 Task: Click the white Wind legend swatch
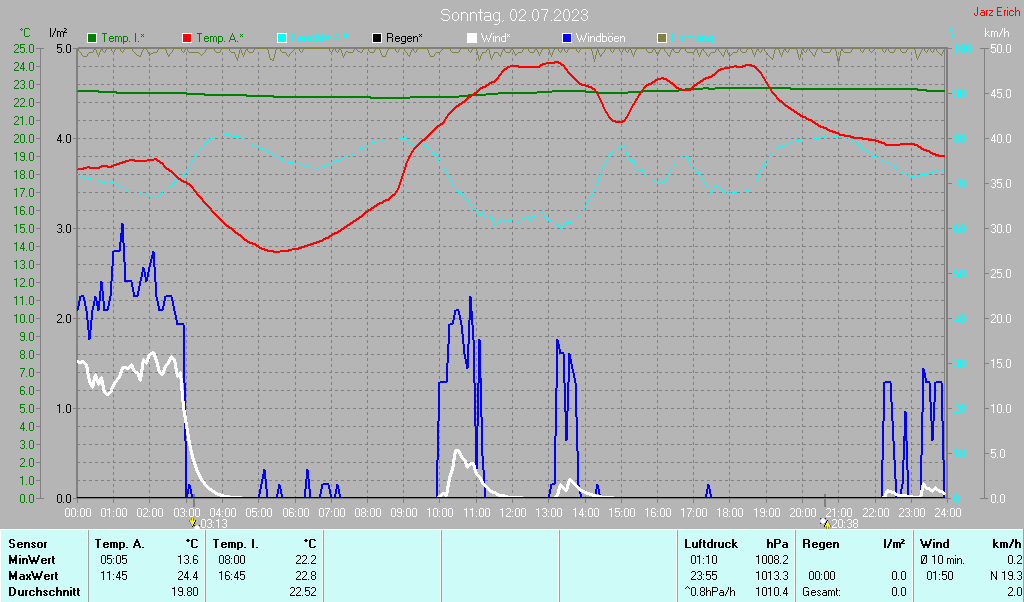click(x=472, y=38)
